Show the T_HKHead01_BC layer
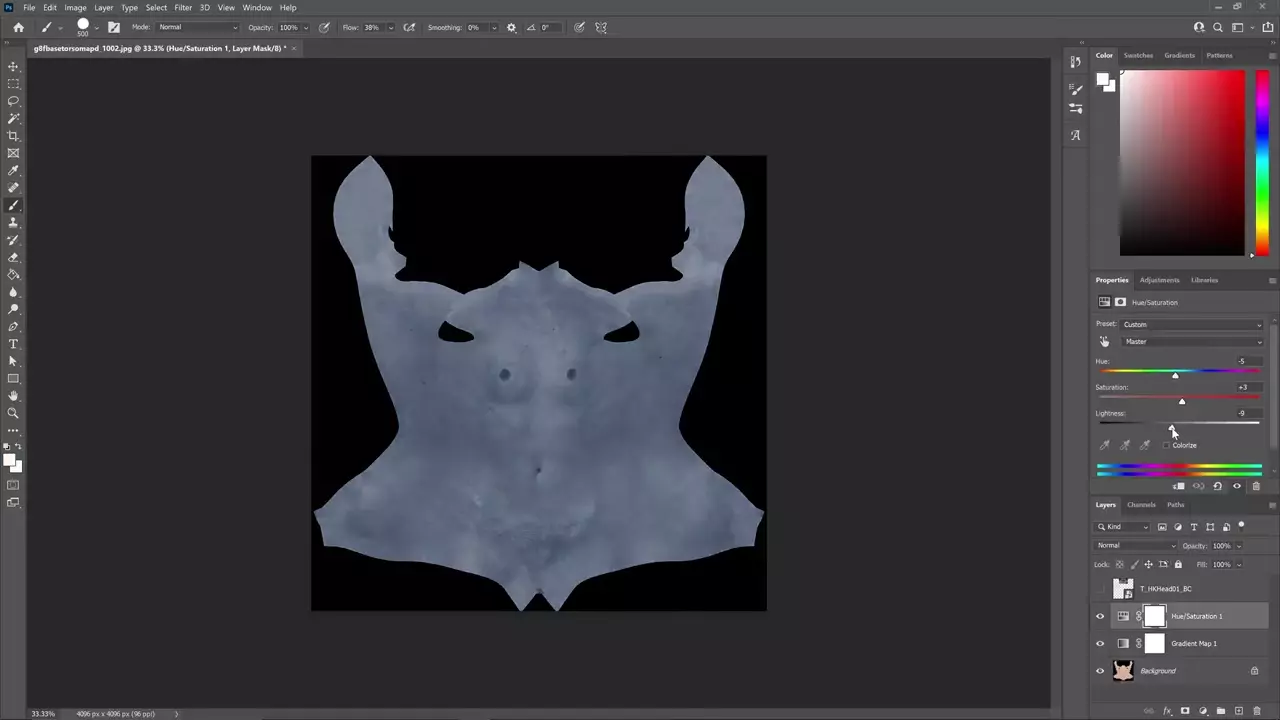The image size is (1280, 720). 1100,589
